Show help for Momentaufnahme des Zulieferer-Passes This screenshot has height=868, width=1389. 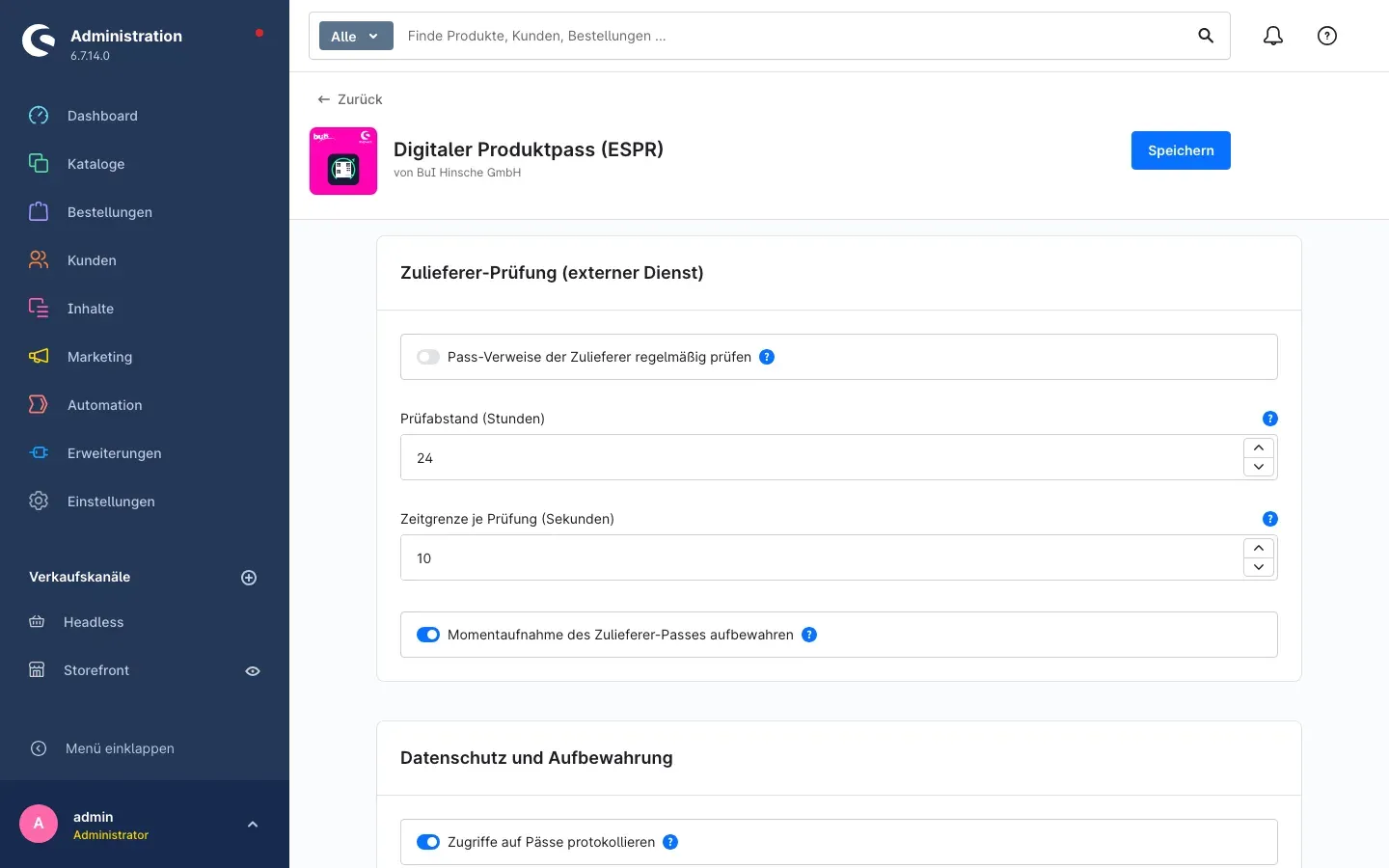[809, 635]
